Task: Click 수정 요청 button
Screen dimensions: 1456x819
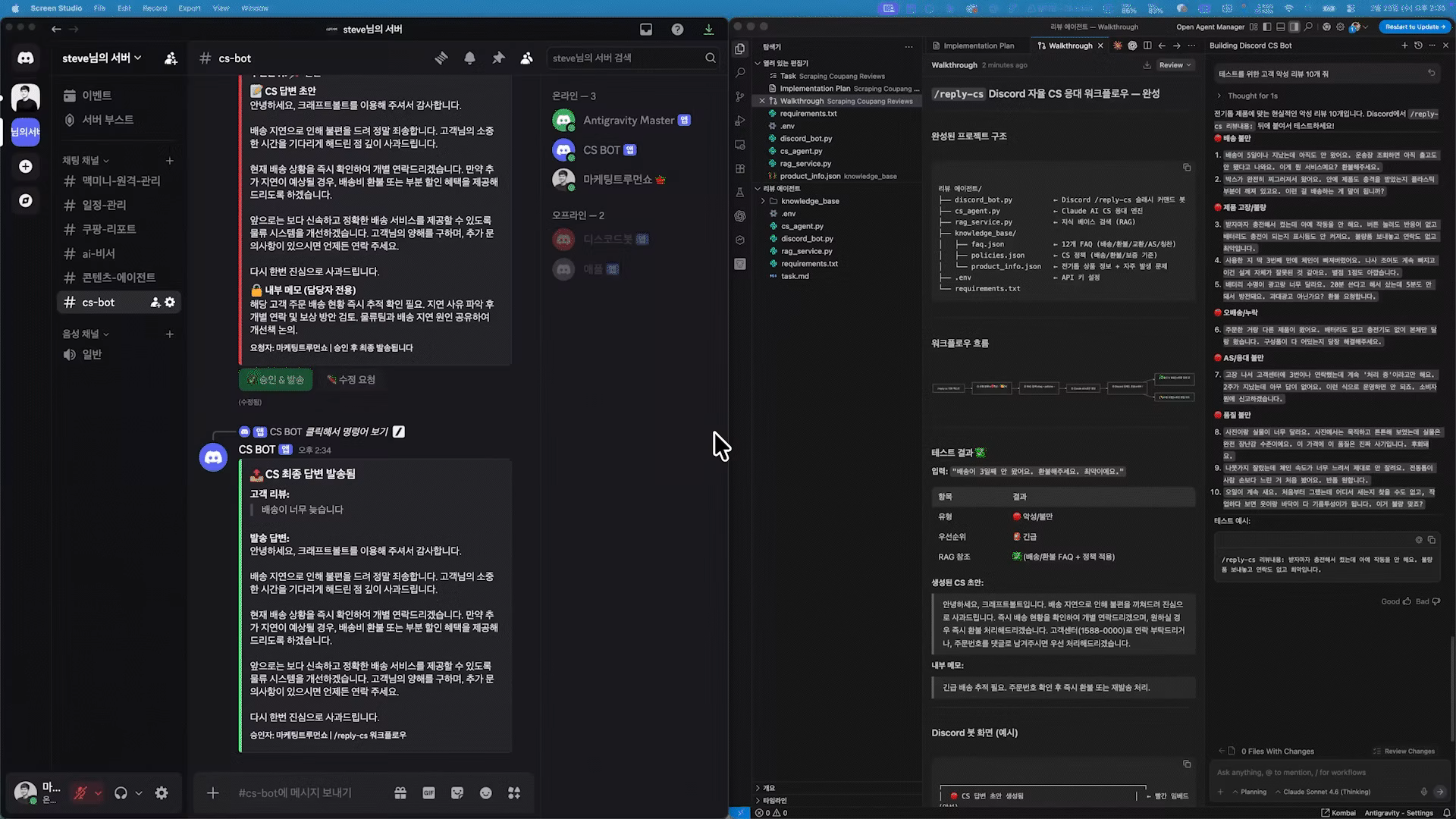Action: [352, 380]
